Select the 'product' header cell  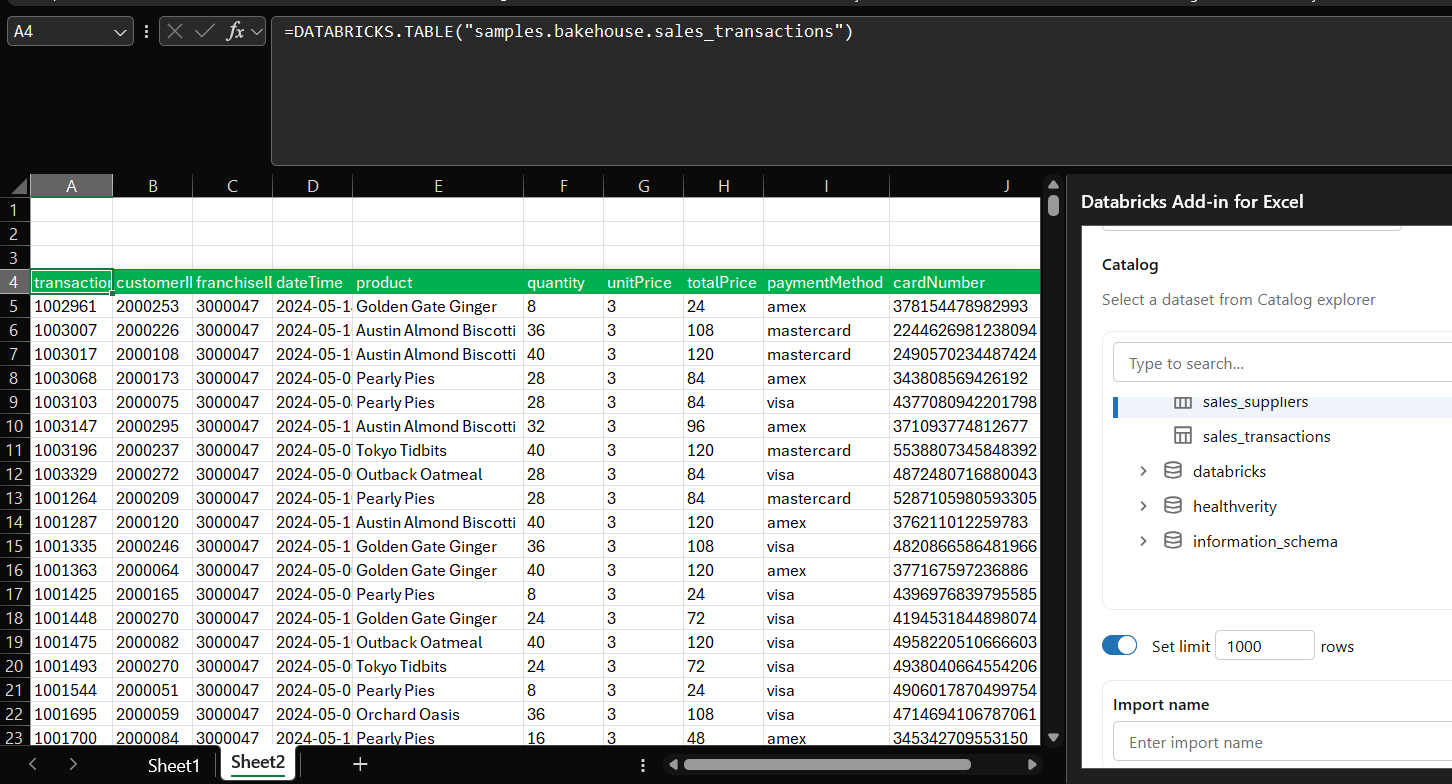(438, 282)
